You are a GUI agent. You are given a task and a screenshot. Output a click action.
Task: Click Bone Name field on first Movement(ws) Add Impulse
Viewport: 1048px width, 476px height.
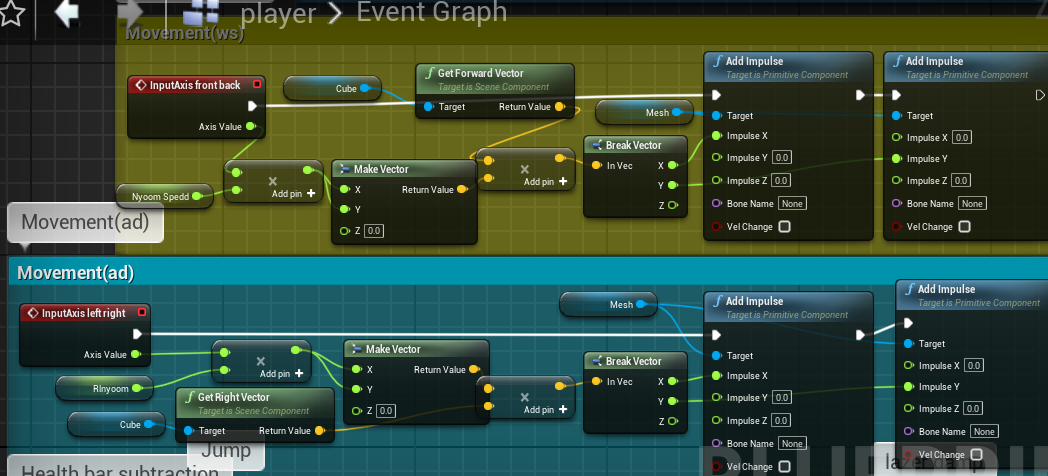click(x=792, y=203)
